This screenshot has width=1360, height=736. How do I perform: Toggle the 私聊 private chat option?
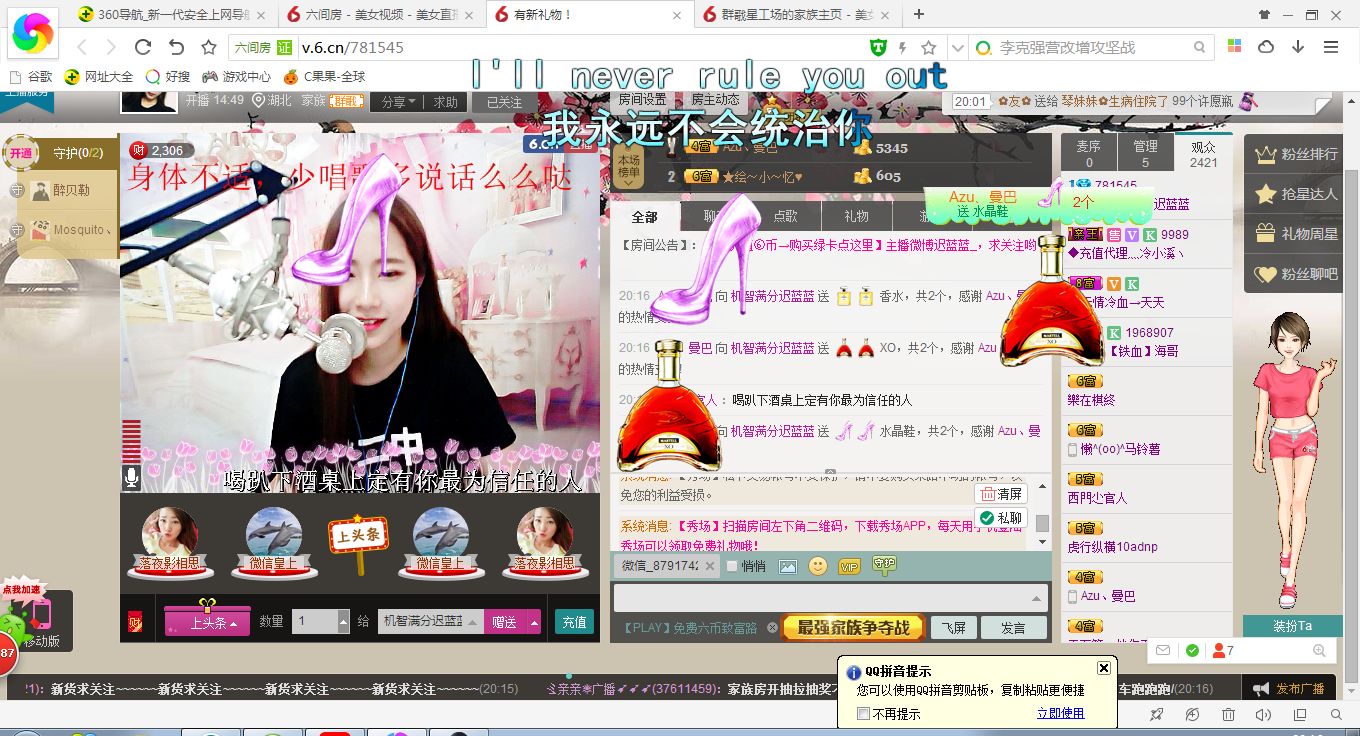(1000, 517)
